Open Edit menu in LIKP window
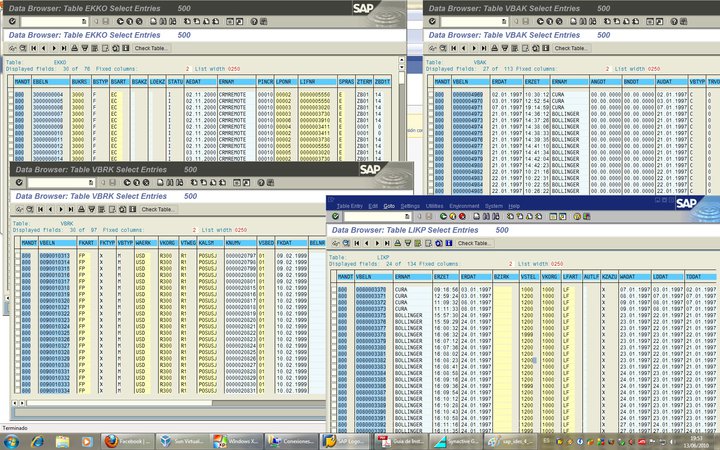The image size is (720, 450). (x=373, y=206)
